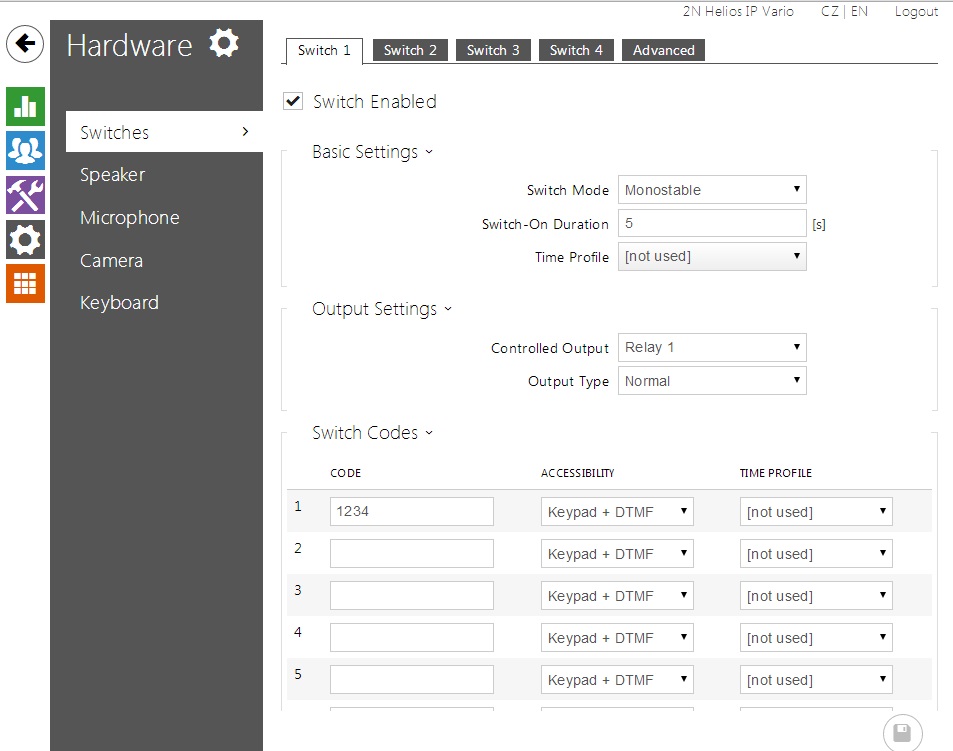Open the gray System gear icon
Screen dimensions: 953x751
click(x=25, y=239)
